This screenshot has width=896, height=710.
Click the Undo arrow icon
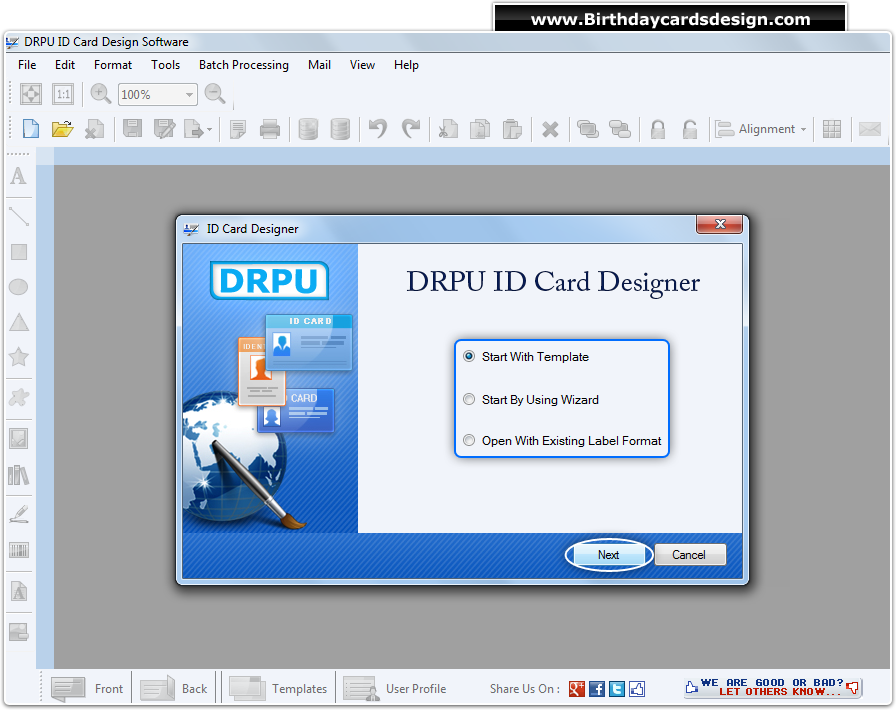(x=378, y=129)
